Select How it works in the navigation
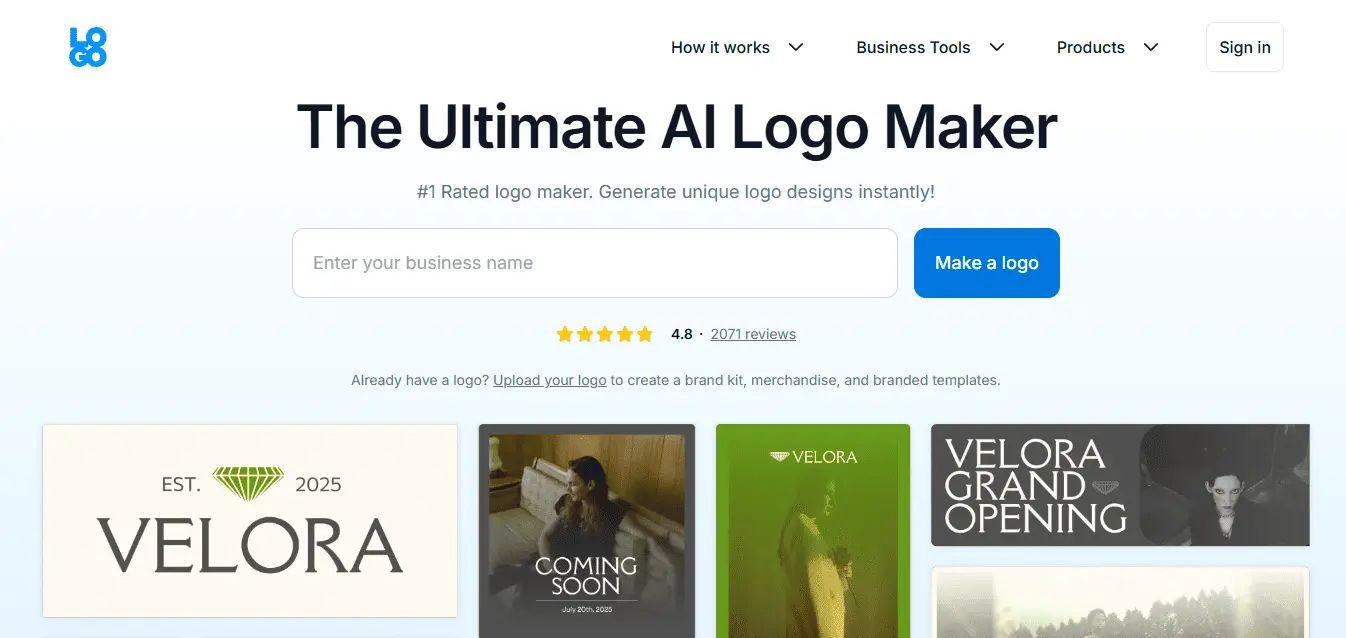The height and width of the screenshot is (638, 1346). [x=720, y=47]
